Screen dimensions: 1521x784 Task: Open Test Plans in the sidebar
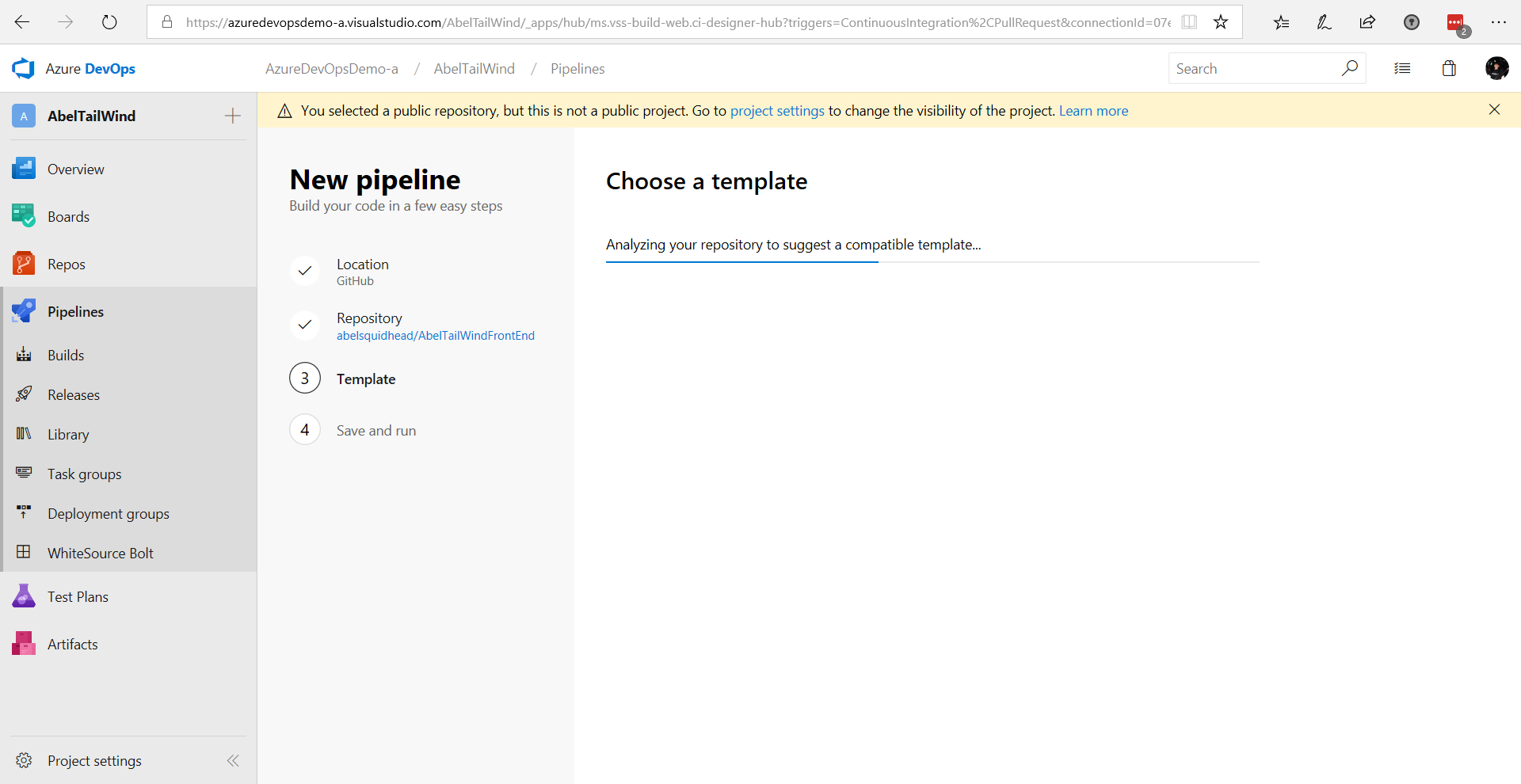pos(128,596)
